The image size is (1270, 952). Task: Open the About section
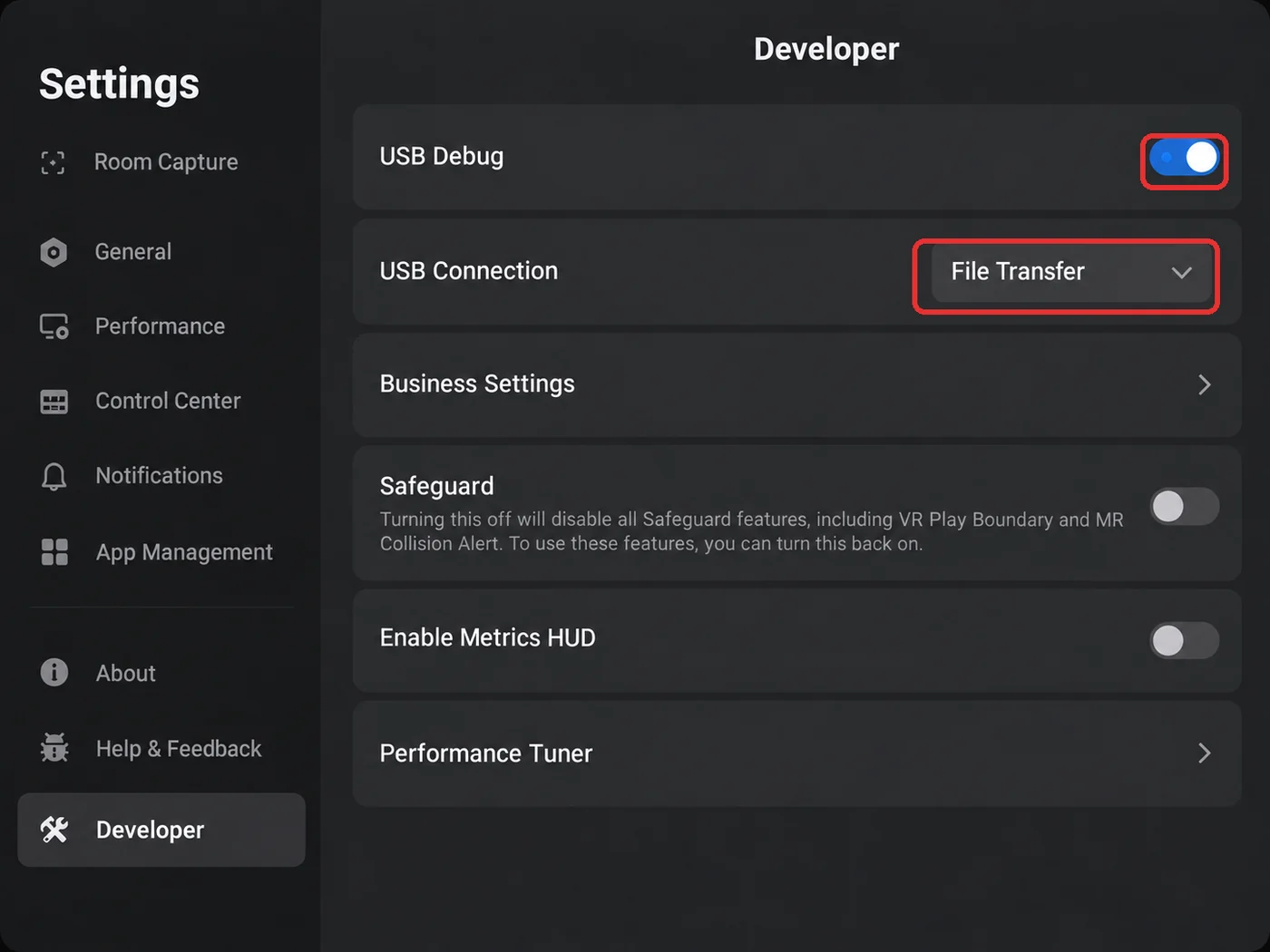tap(161, 673)
